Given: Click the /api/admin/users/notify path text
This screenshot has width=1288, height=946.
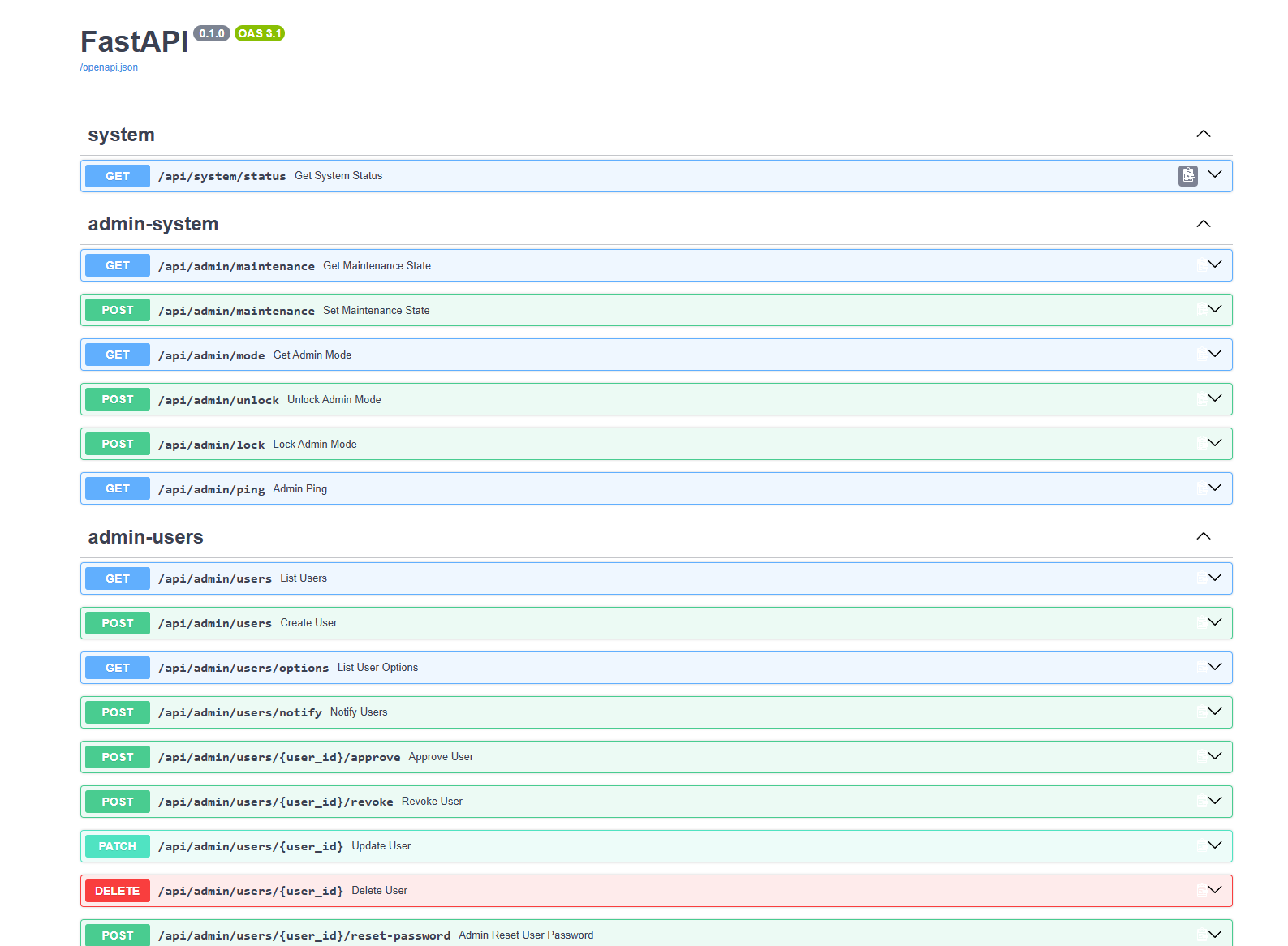Looking at the screenshot, I should point(240,712).
